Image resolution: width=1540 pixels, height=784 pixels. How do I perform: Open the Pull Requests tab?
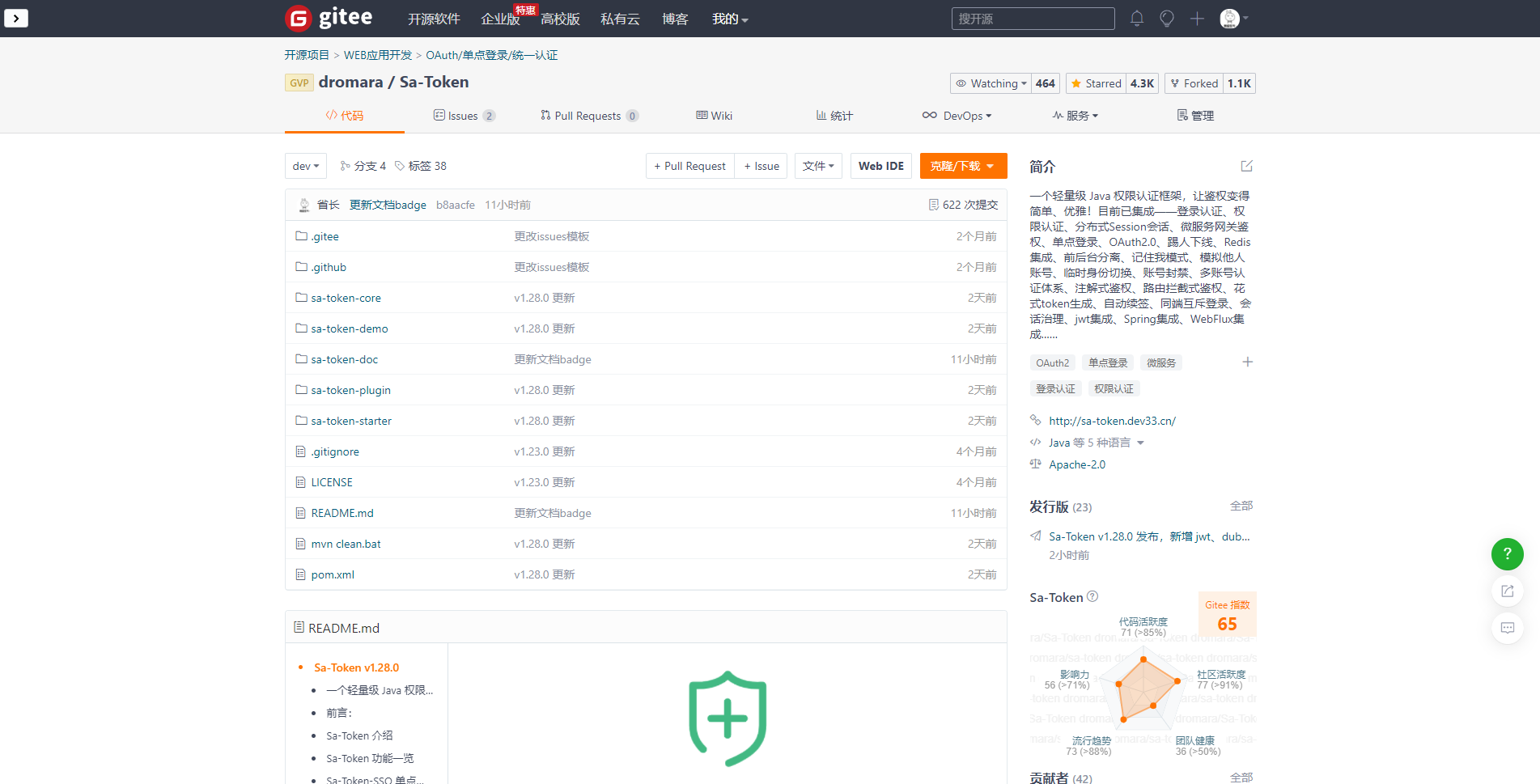[x=589, y=116]
